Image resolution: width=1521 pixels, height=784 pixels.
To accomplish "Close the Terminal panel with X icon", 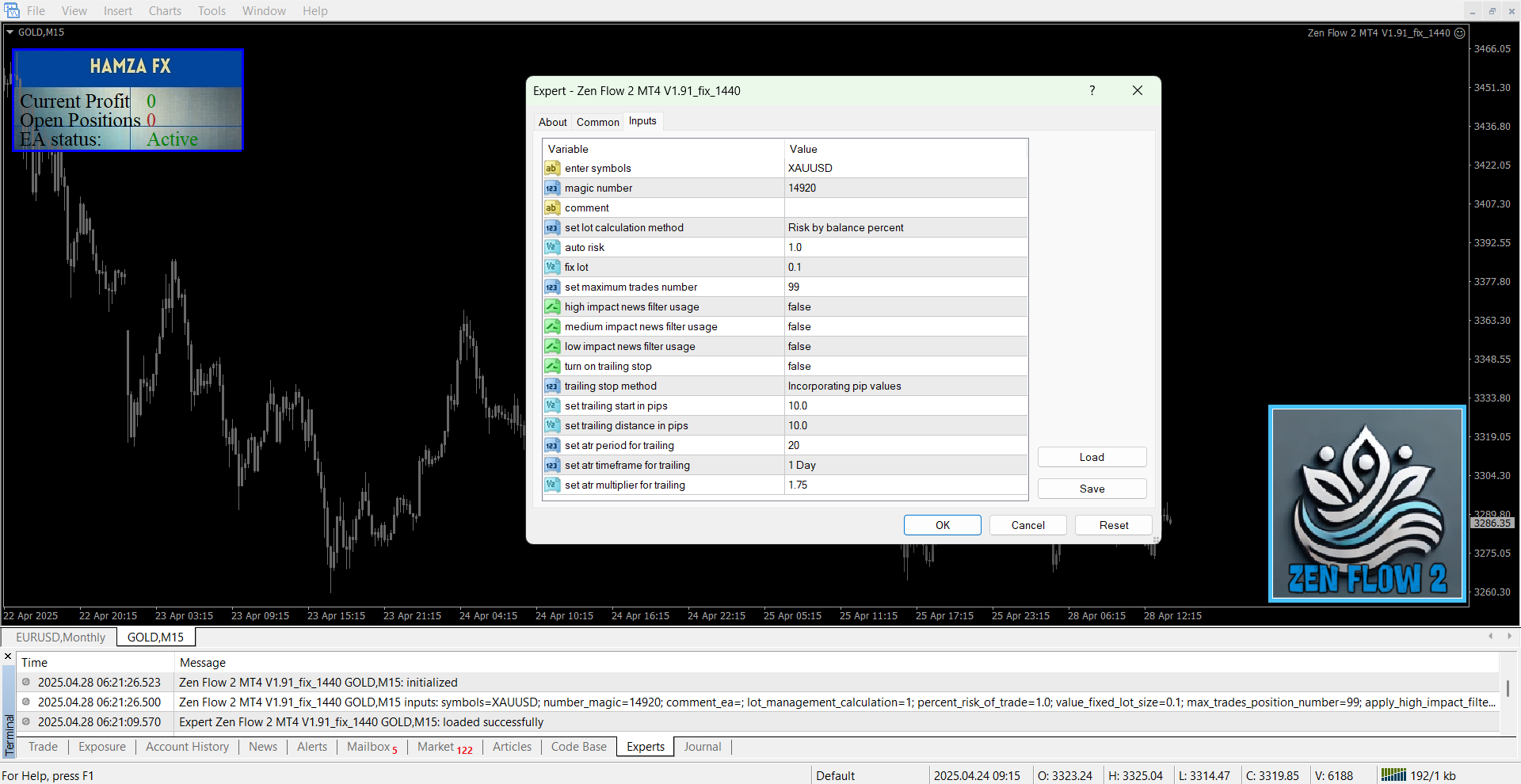I will 8,657.
